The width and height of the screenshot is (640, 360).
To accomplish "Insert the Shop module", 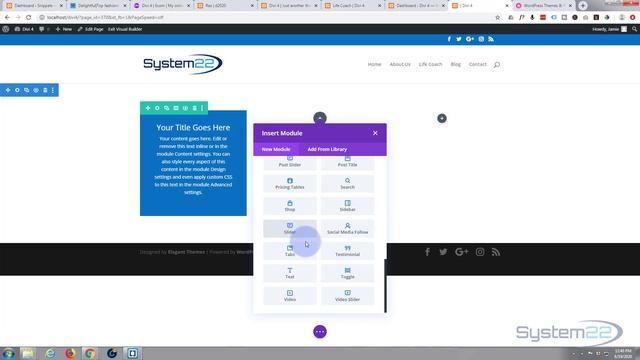I will [x=290, y=206].
